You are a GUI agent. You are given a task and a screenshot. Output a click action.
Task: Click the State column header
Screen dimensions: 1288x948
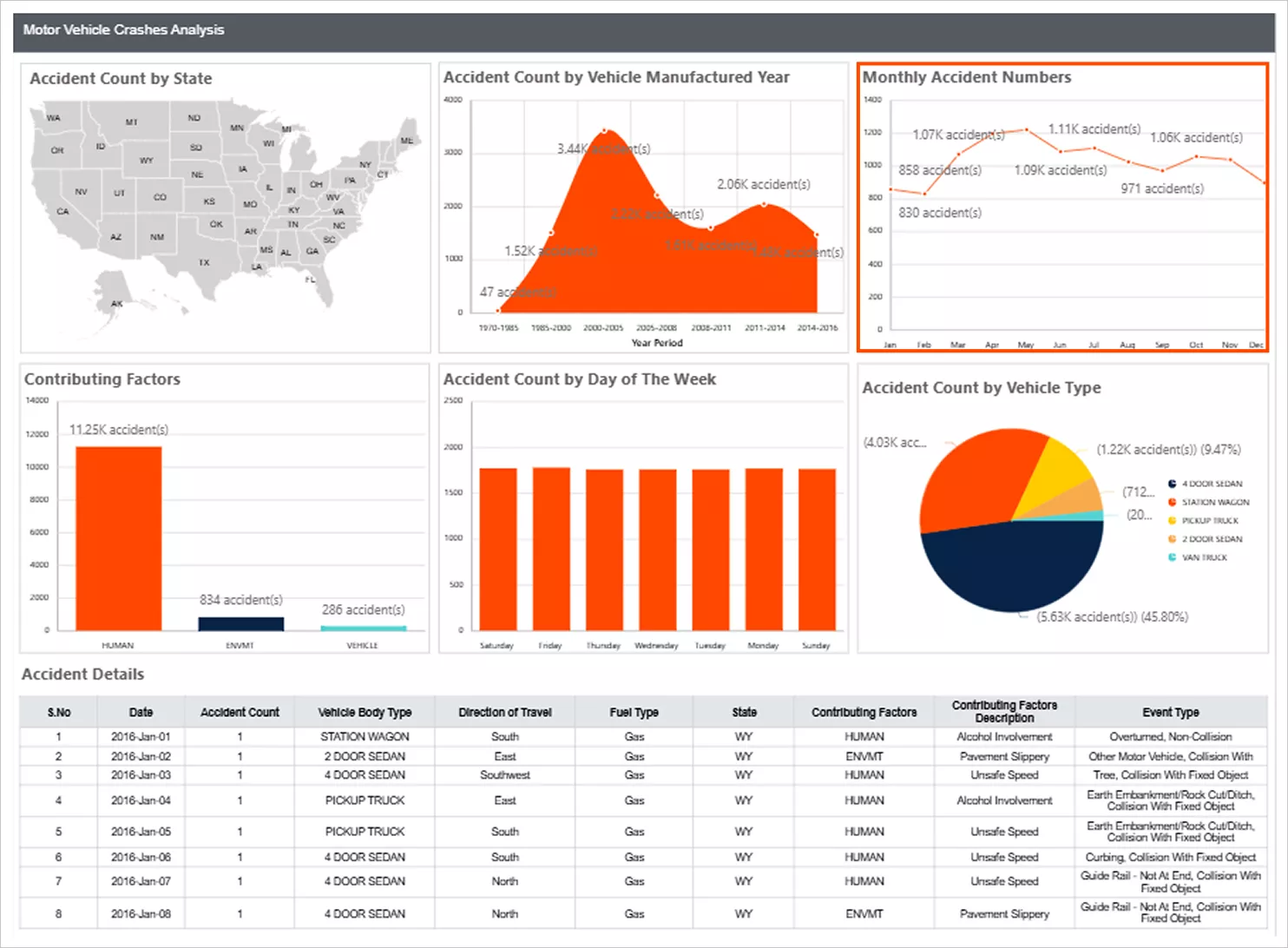[x=744, y=712]
